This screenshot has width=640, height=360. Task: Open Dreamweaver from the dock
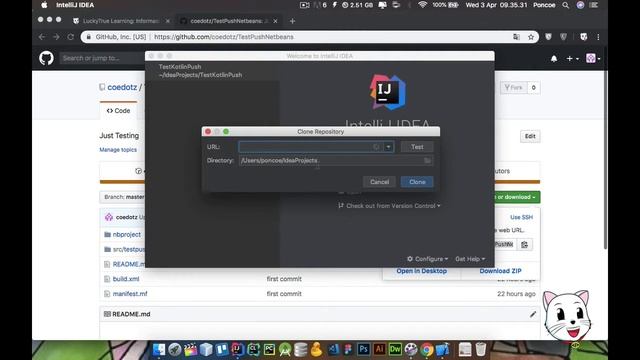pos(395,349)
